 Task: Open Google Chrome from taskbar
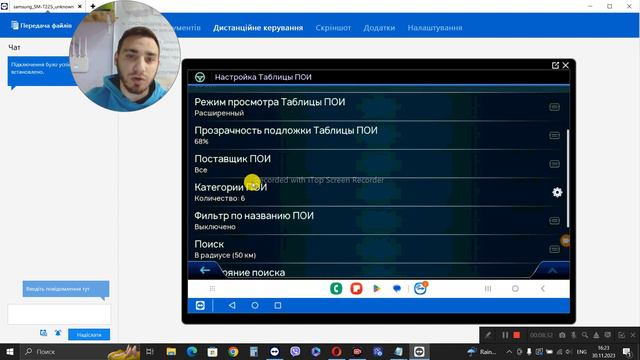click(233, 351)
